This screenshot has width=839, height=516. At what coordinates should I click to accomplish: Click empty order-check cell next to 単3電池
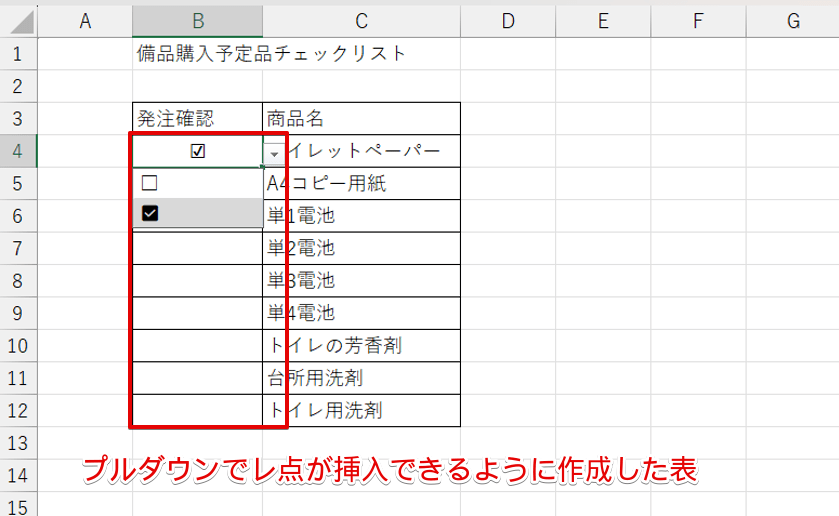pos(197,281)
